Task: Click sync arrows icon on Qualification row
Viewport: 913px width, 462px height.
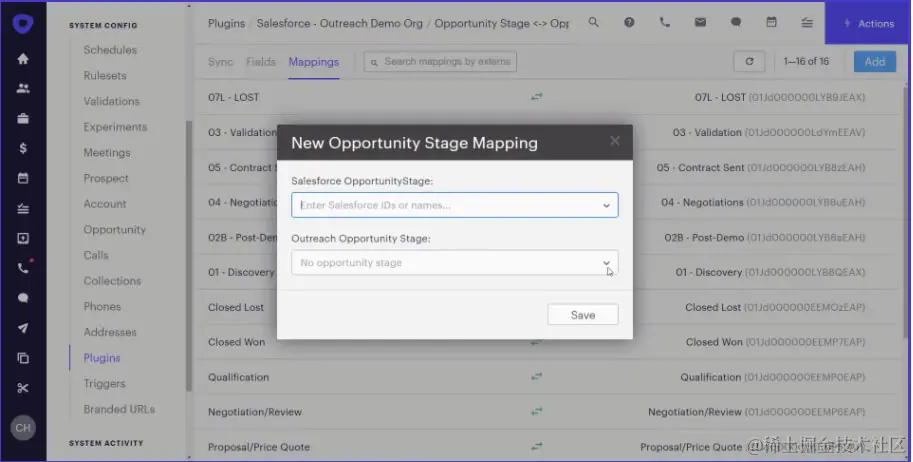Action: [x=536, y=377]
